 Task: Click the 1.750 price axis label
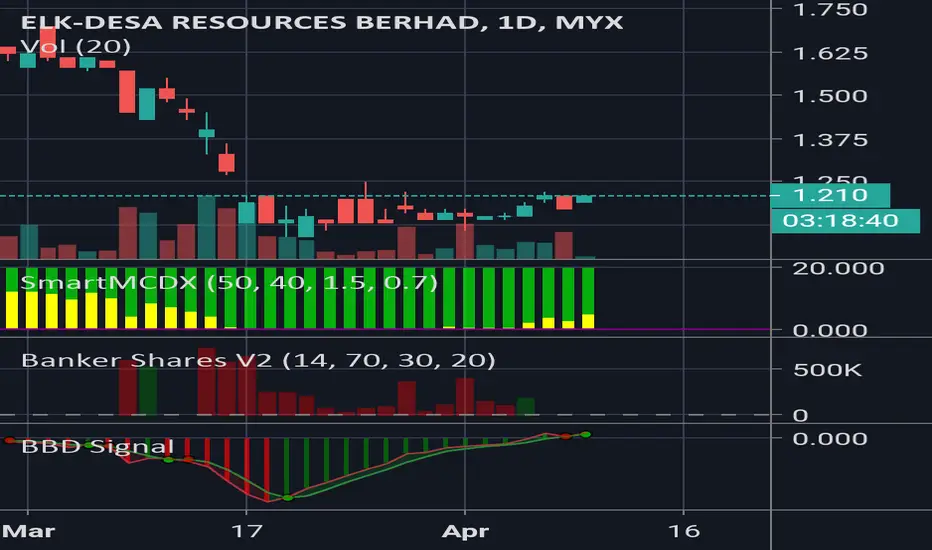(x=830, y=9)
